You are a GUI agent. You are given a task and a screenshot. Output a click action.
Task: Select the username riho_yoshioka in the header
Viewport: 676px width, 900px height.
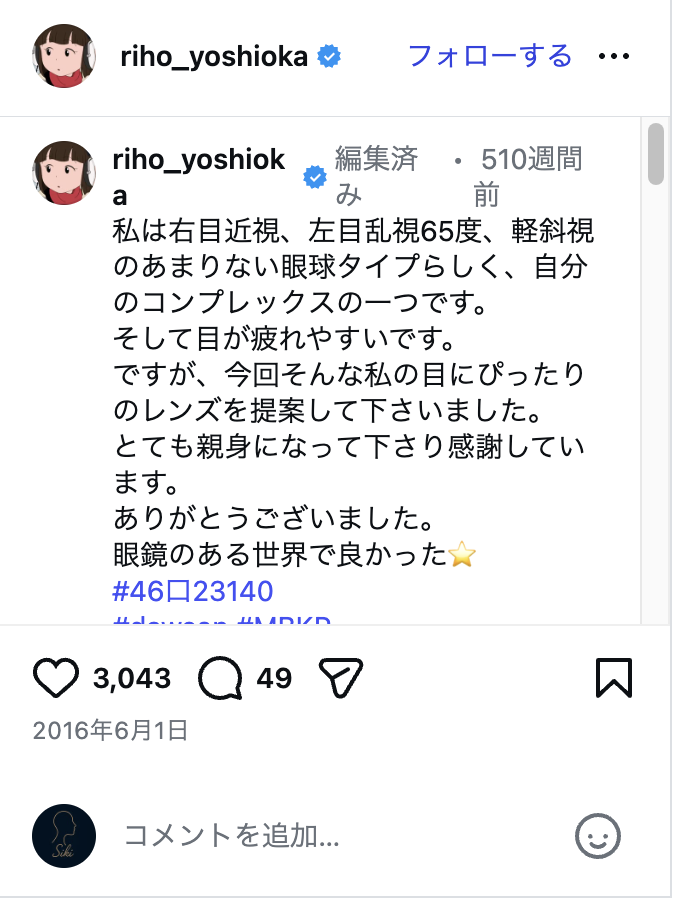(x=215, y=57)
